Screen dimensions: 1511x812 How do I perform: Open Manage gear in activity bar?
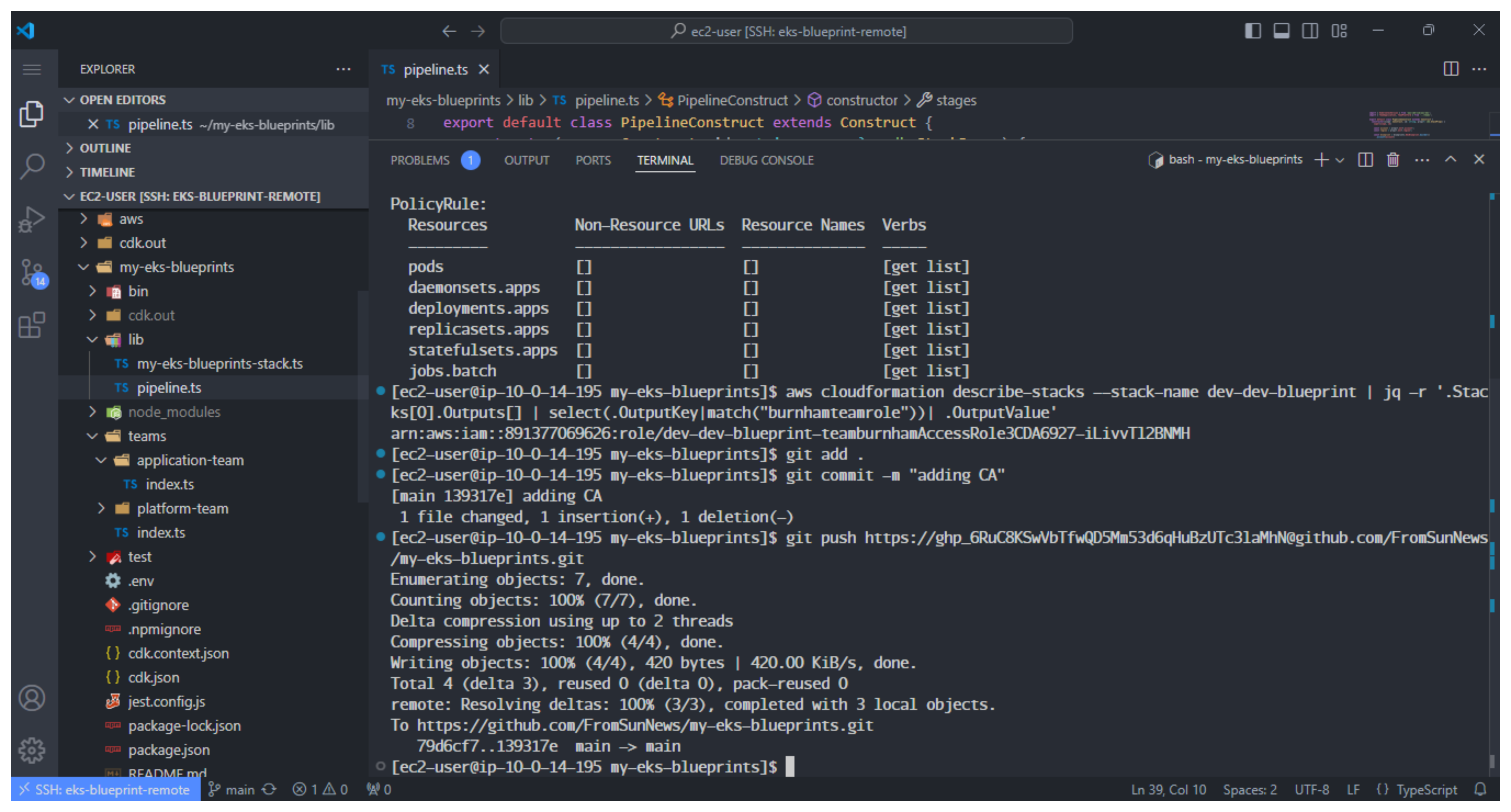click(x=32, y=750)
